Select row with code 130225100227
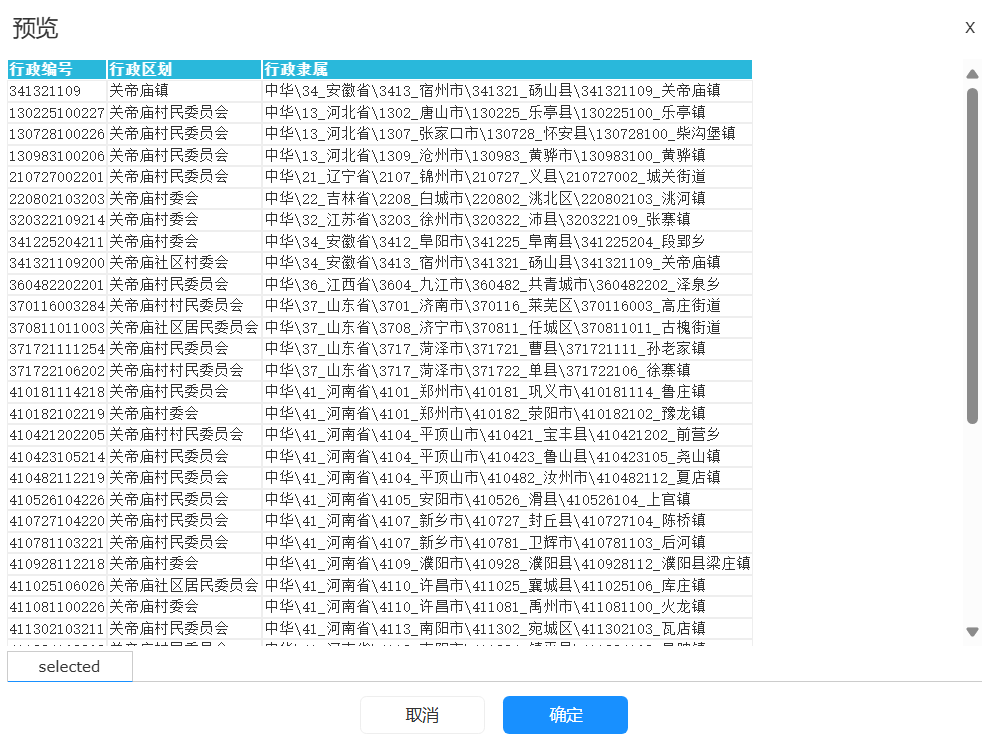Viewport: 988px width, 744px height. click(x=56, y=112)
